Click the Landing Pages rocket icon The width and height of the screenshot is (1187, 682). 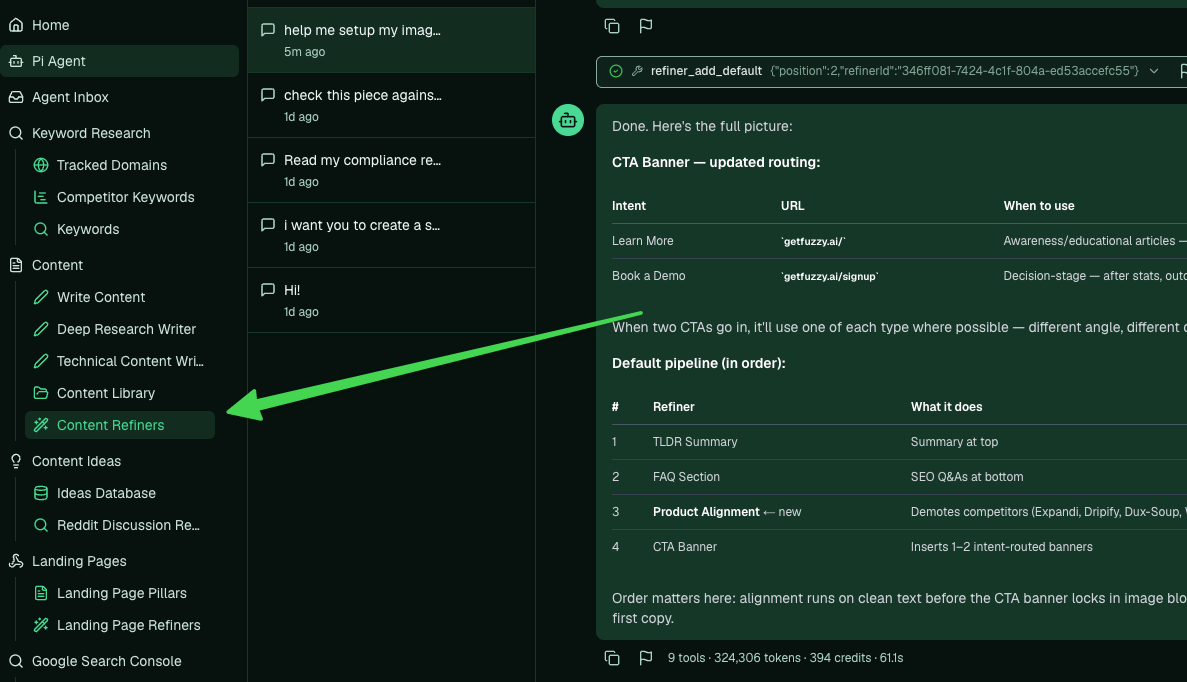16,561
